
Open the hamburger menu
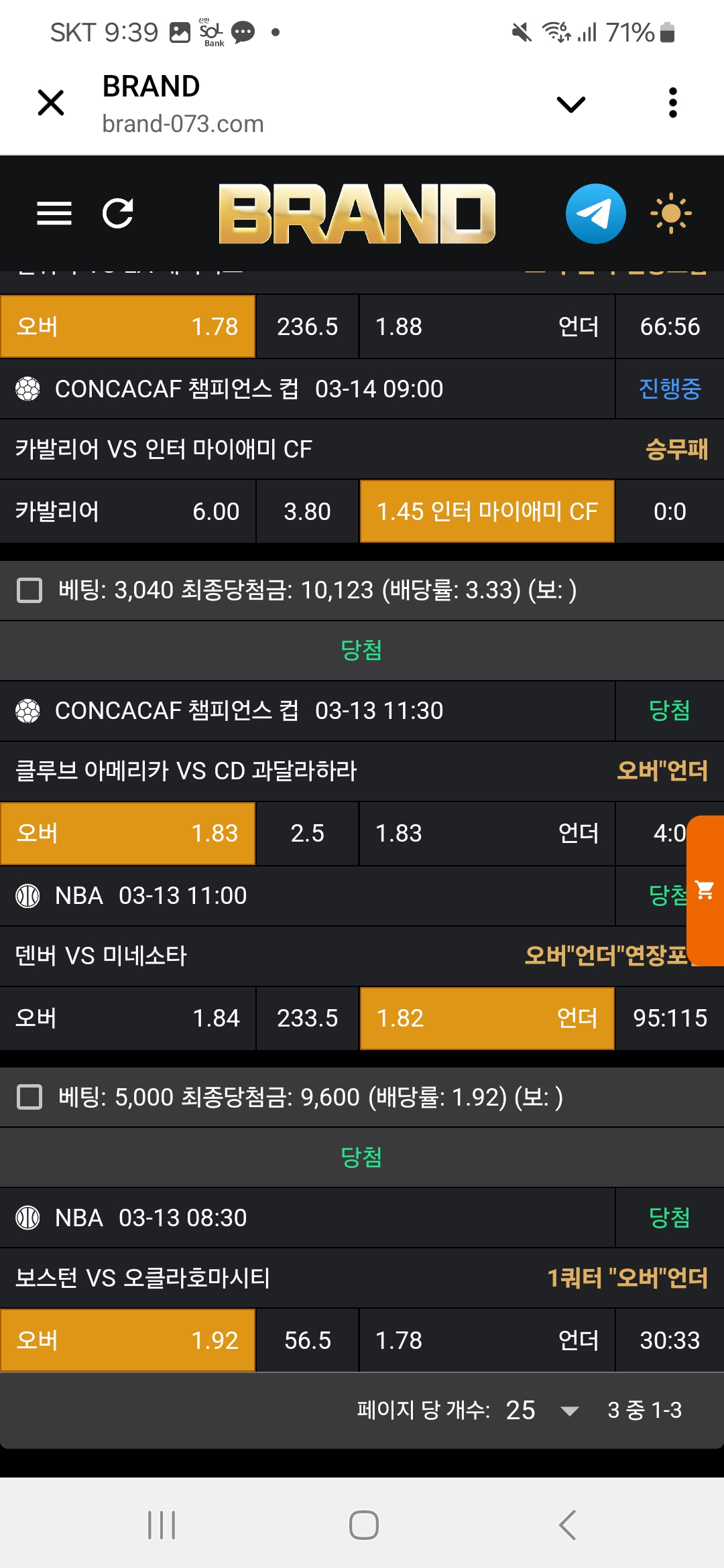click(x=54, y=214)
